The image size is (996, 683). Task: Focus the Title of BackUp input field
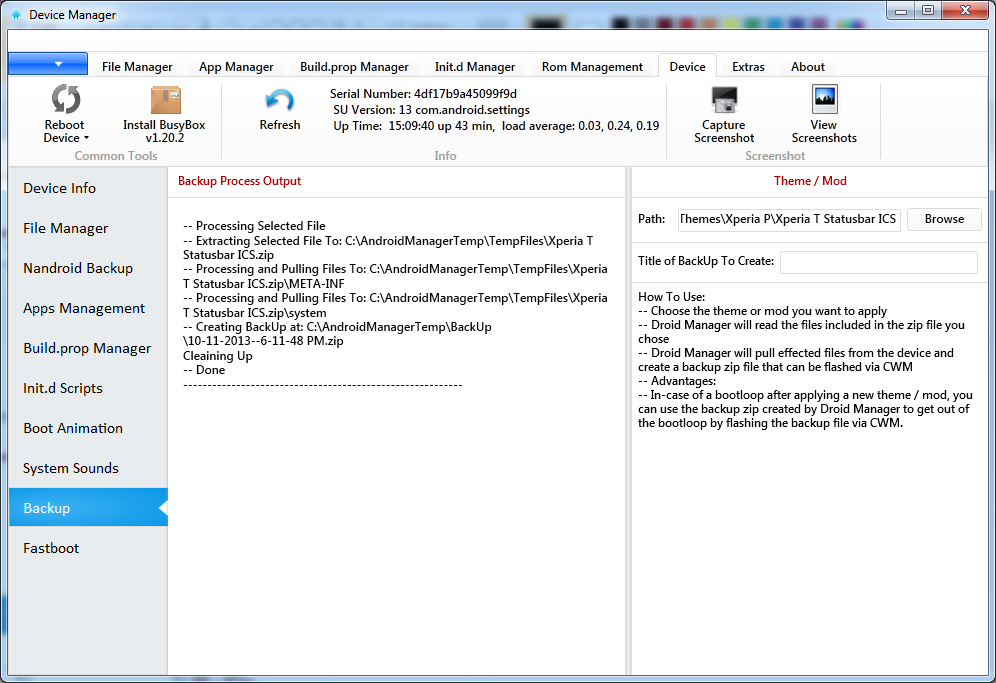coord(878,262)
